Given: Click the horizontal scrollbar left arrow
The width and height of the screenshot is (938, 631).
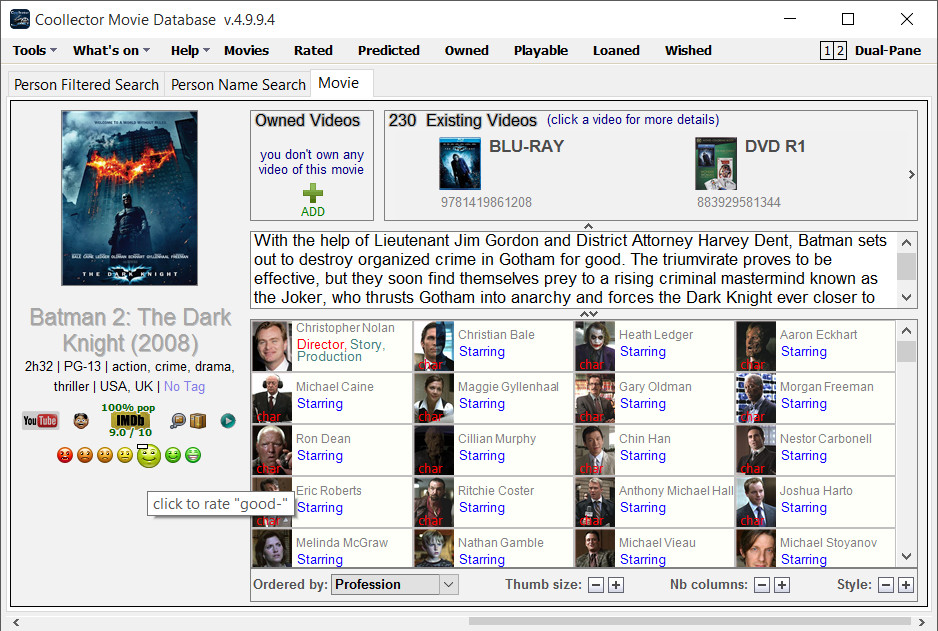Looking at the screenshot, I should pyautogui.click(x=16, y=623).
